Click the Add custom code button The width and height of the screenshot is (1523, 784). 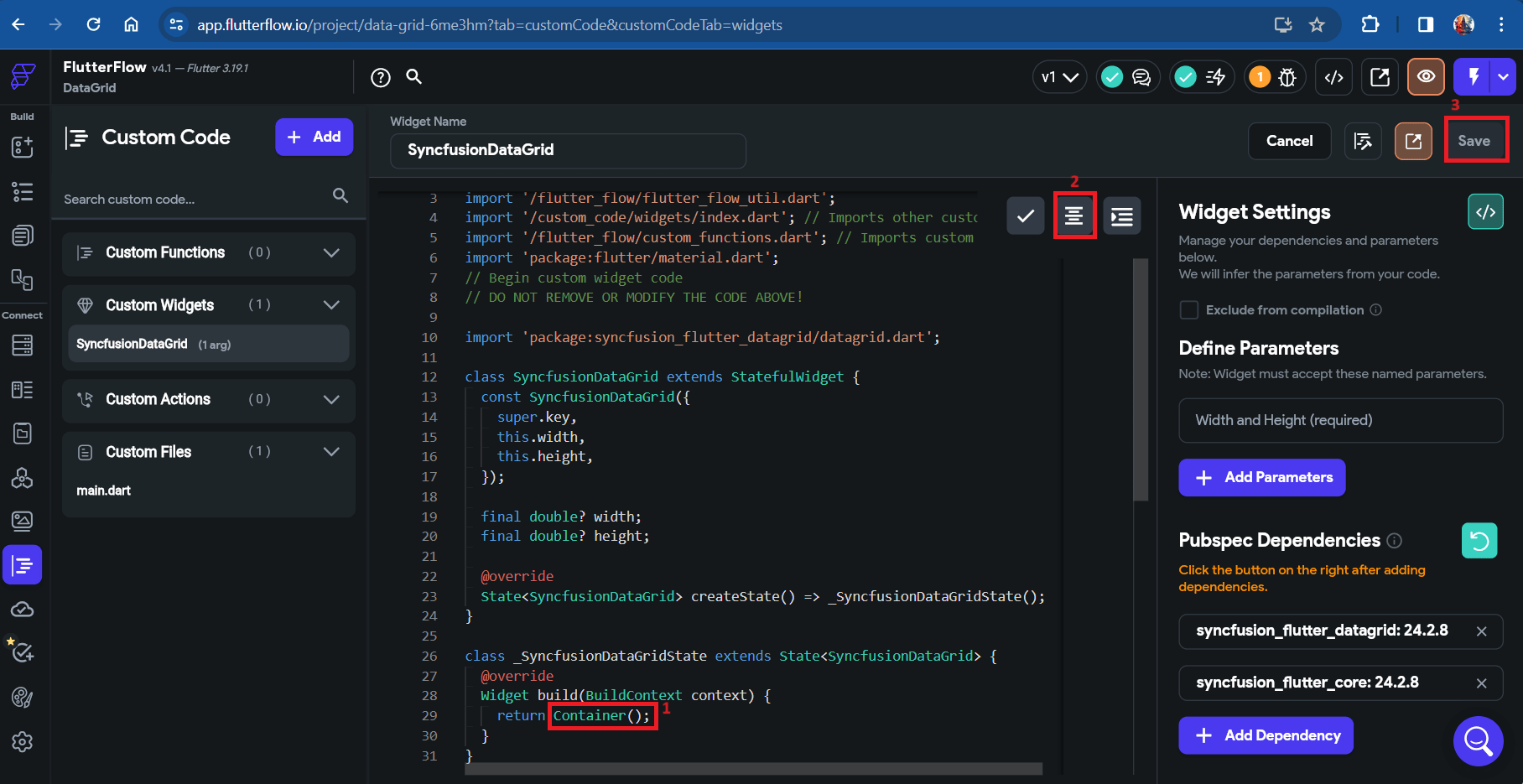pyautogui.click(x=314, y=137)
